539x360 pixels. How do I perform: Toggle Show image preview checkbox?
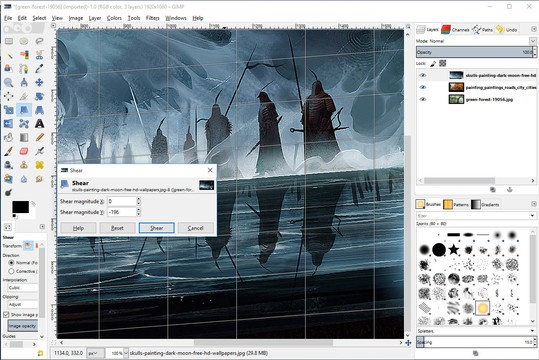[x=6, y=315]
